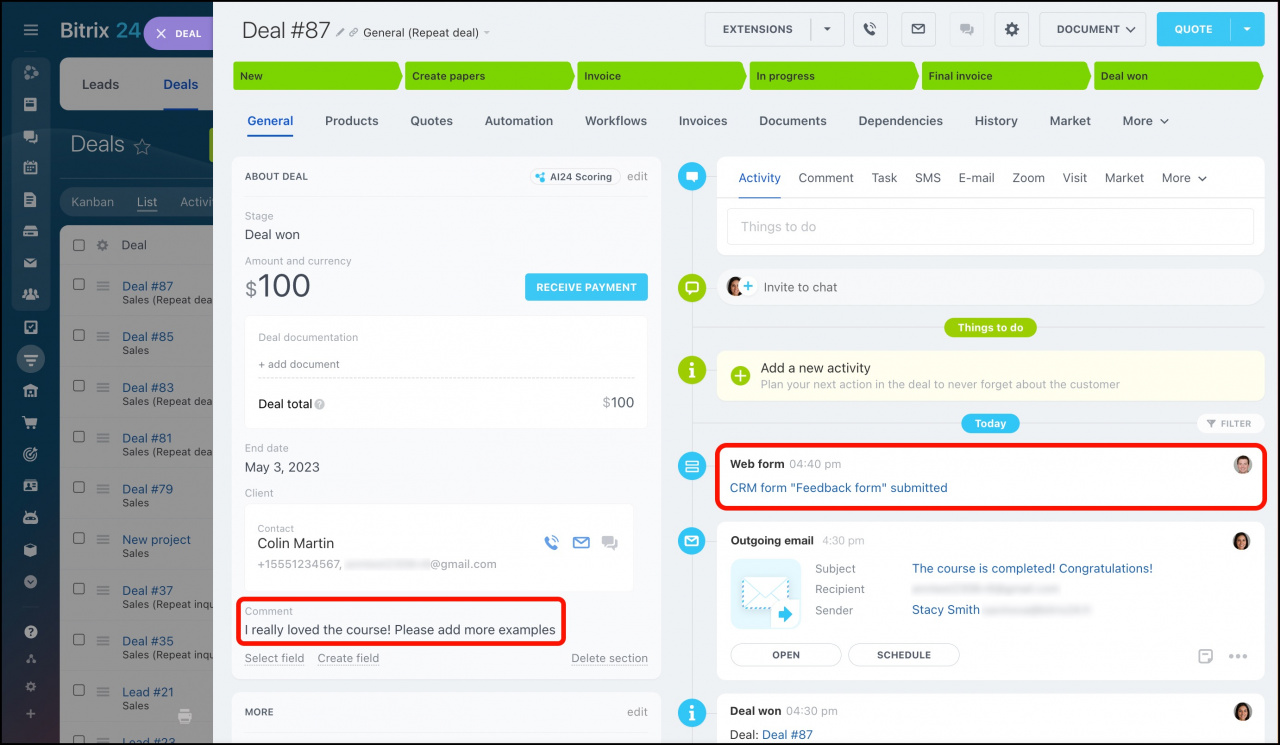Screen dimensions: 1280x745
Task: Email Colin Martin with the envelope icon
Action: coord(581,543)
